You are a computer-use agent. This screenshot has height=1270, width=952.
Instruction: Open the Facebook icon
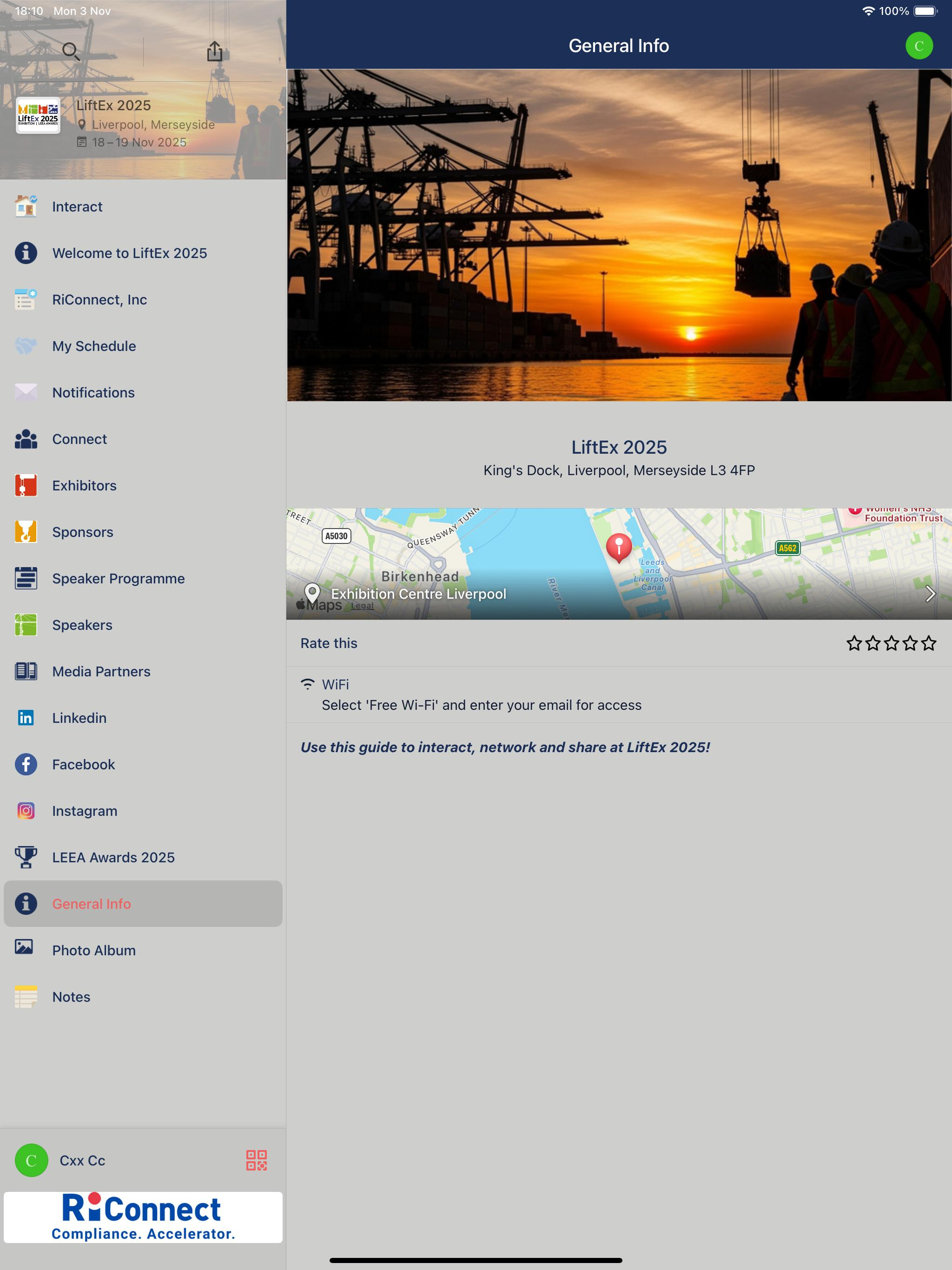tap(26, 764)
